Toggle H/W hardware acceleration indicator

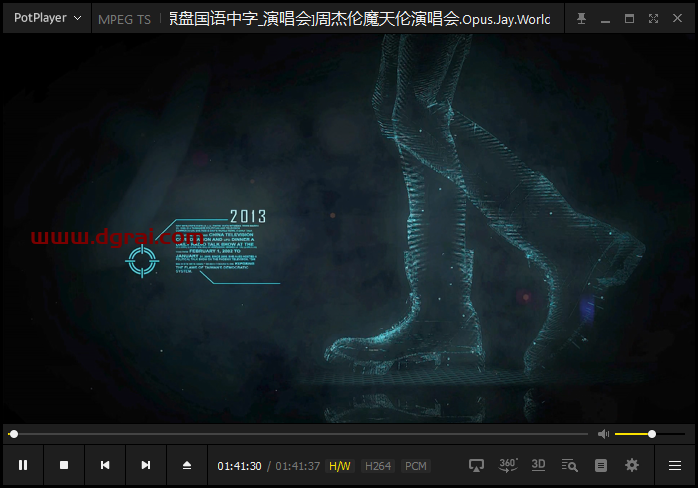tap(340, 466)
